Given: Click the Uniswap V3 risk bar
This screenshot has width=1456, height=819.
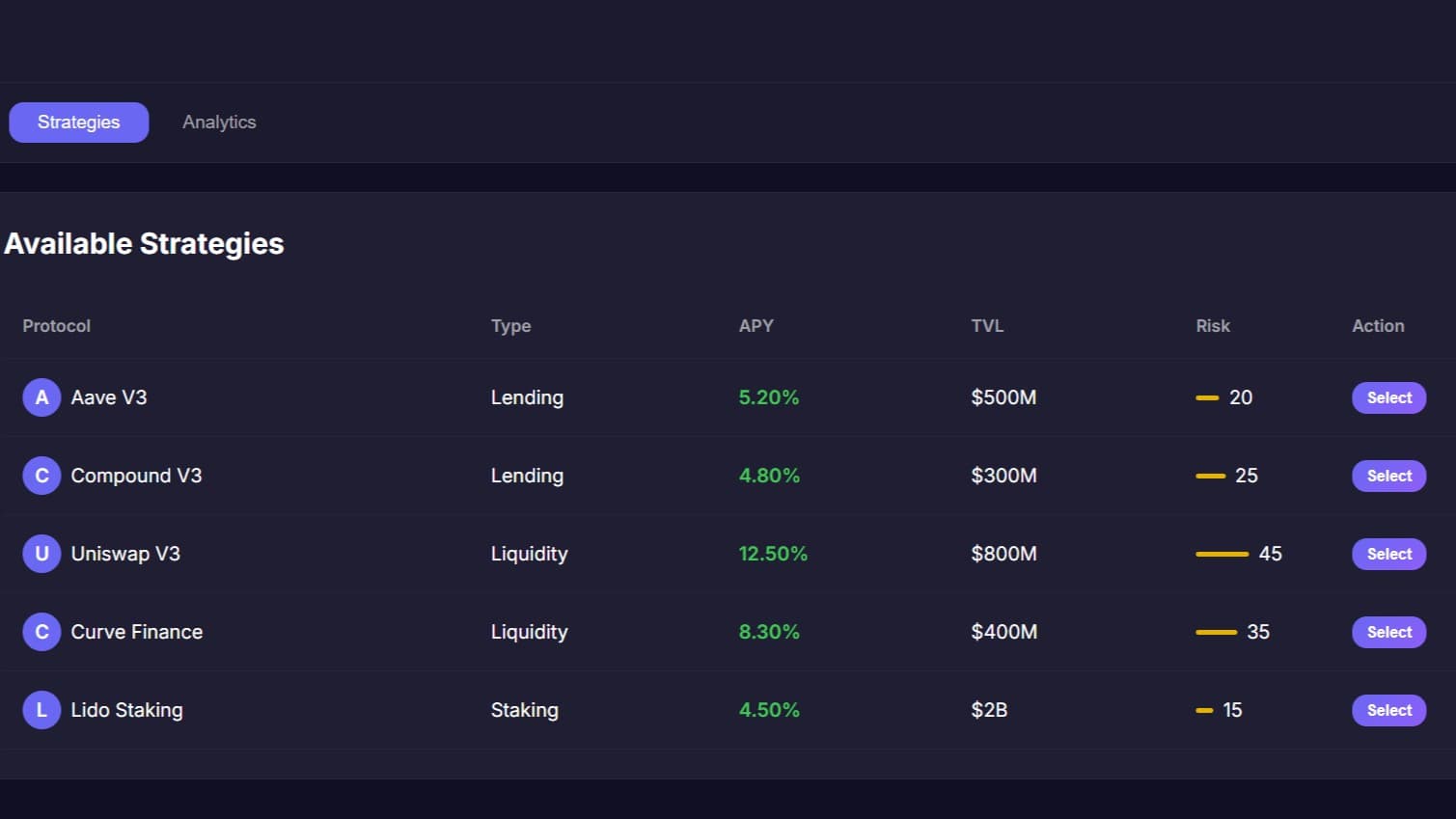Looking at the screenshot, I should [x=1222, y=554].
